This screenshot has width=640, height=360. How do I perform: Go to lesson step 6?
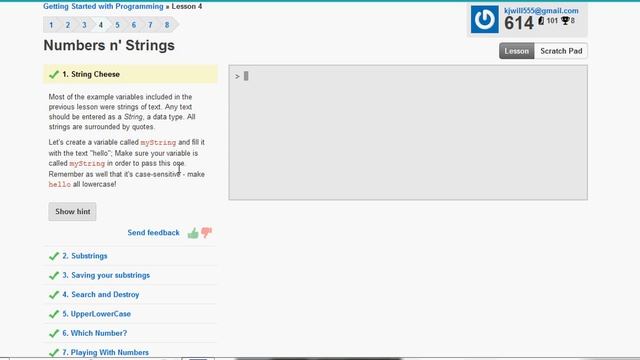point(133,25)
